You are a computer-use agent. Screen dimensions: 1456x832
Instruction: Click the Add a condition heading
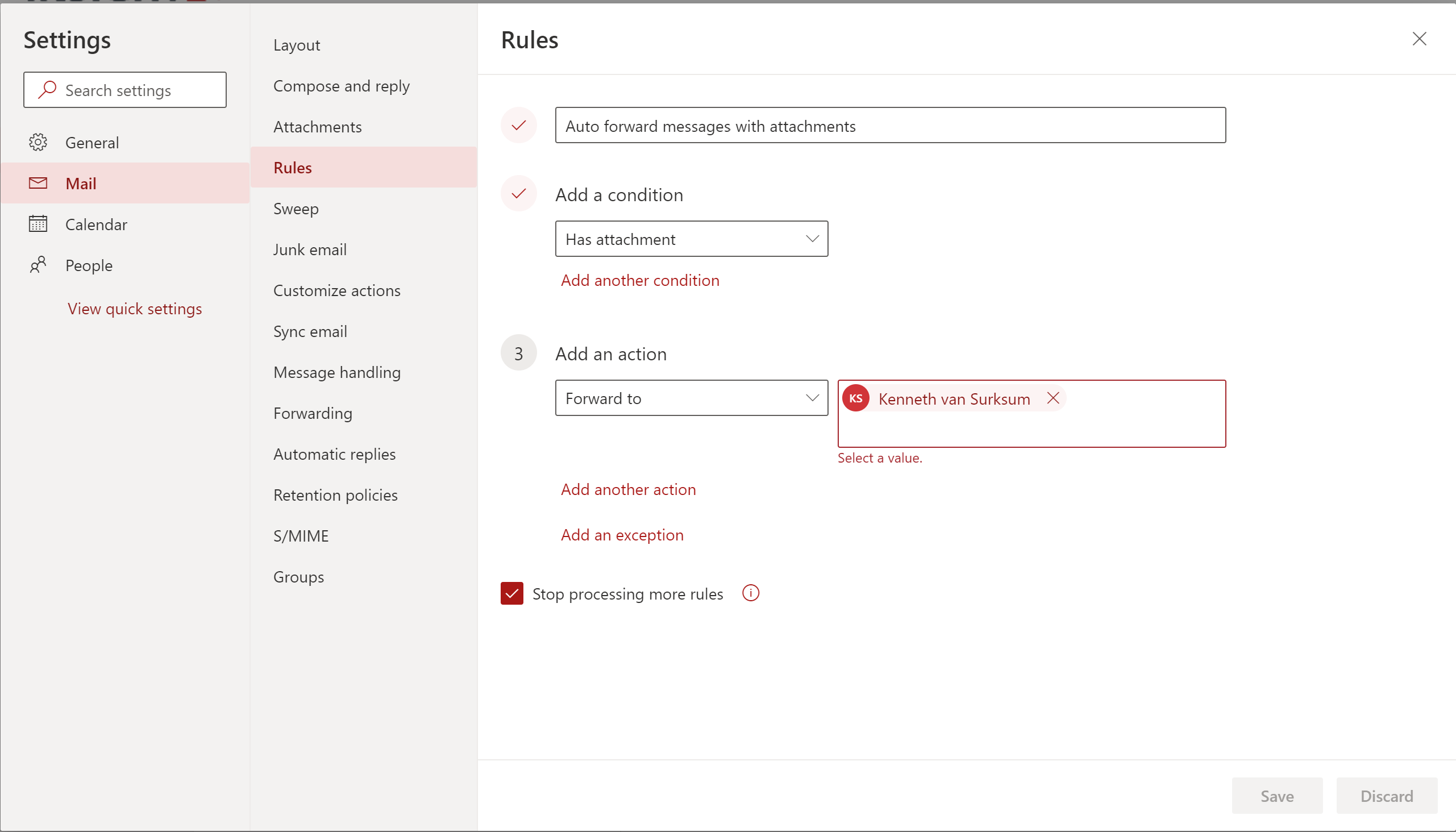(619, 194)
